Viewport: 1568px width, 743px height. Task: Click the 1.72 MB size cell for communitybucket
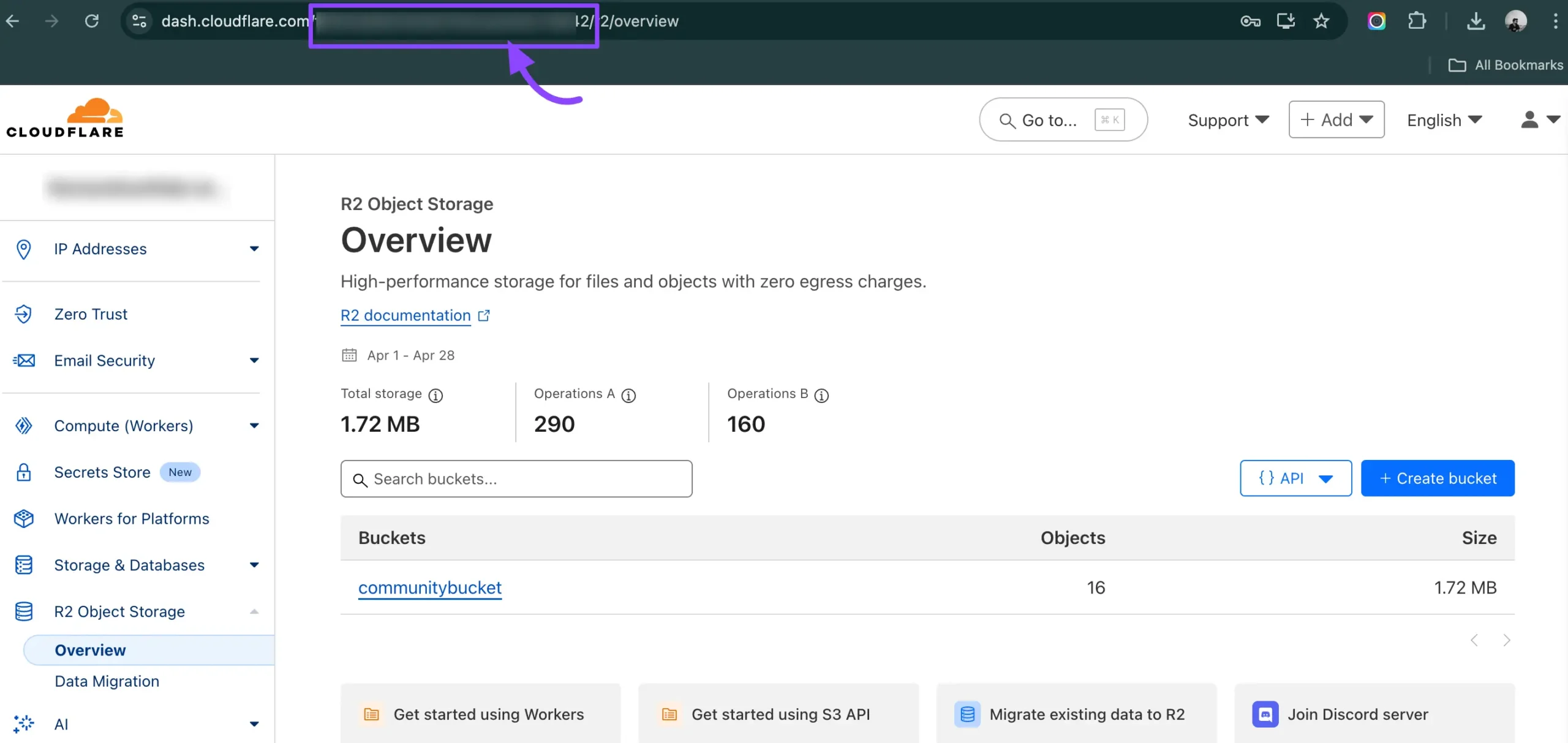tap(1465, 587)
